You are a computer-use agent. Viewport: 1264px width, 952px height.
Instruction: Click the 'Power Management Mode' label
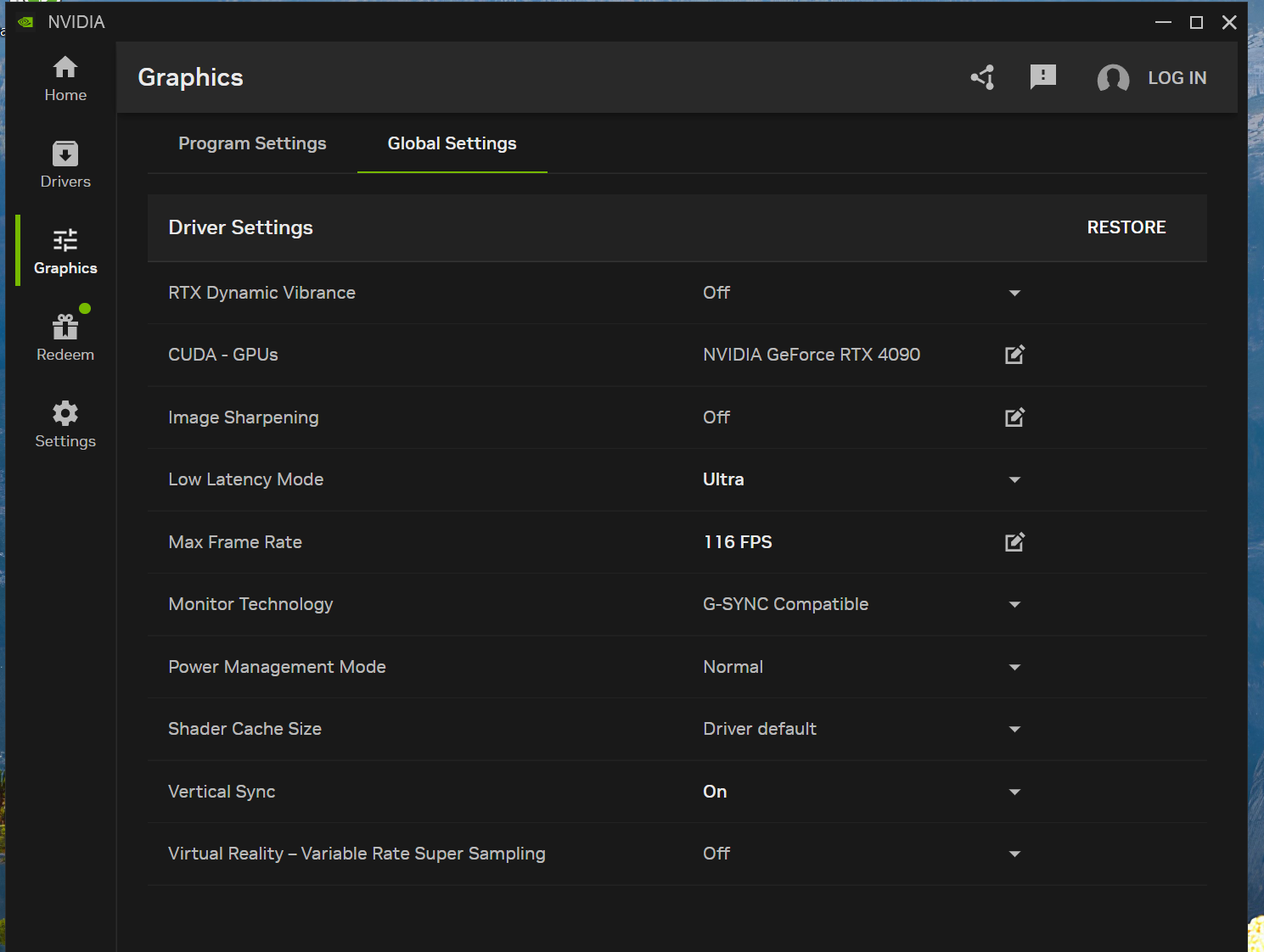click(x=277, y=667)
